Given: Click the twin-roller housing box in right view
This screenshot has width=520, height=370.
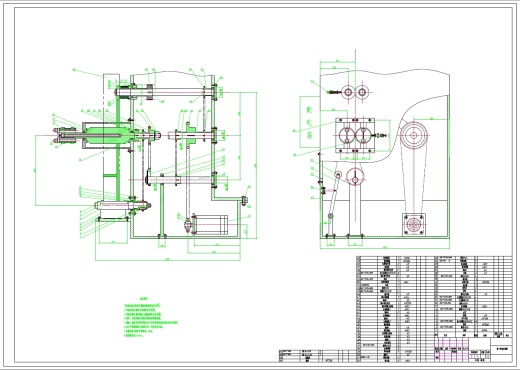Looking at the screenshot, I should click(x=355, y=135).
